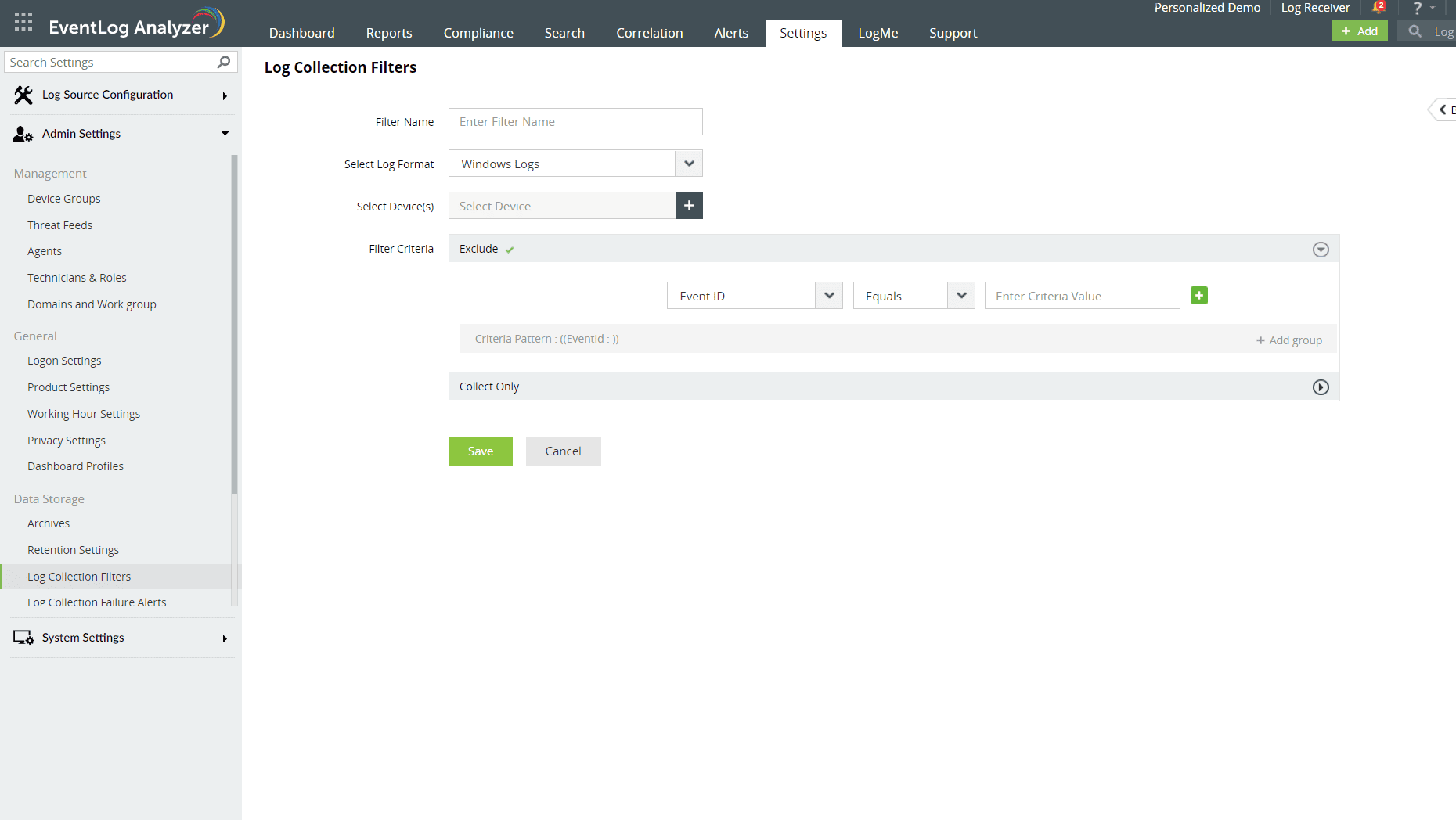Open the Correlation tab

coord(650,33)
